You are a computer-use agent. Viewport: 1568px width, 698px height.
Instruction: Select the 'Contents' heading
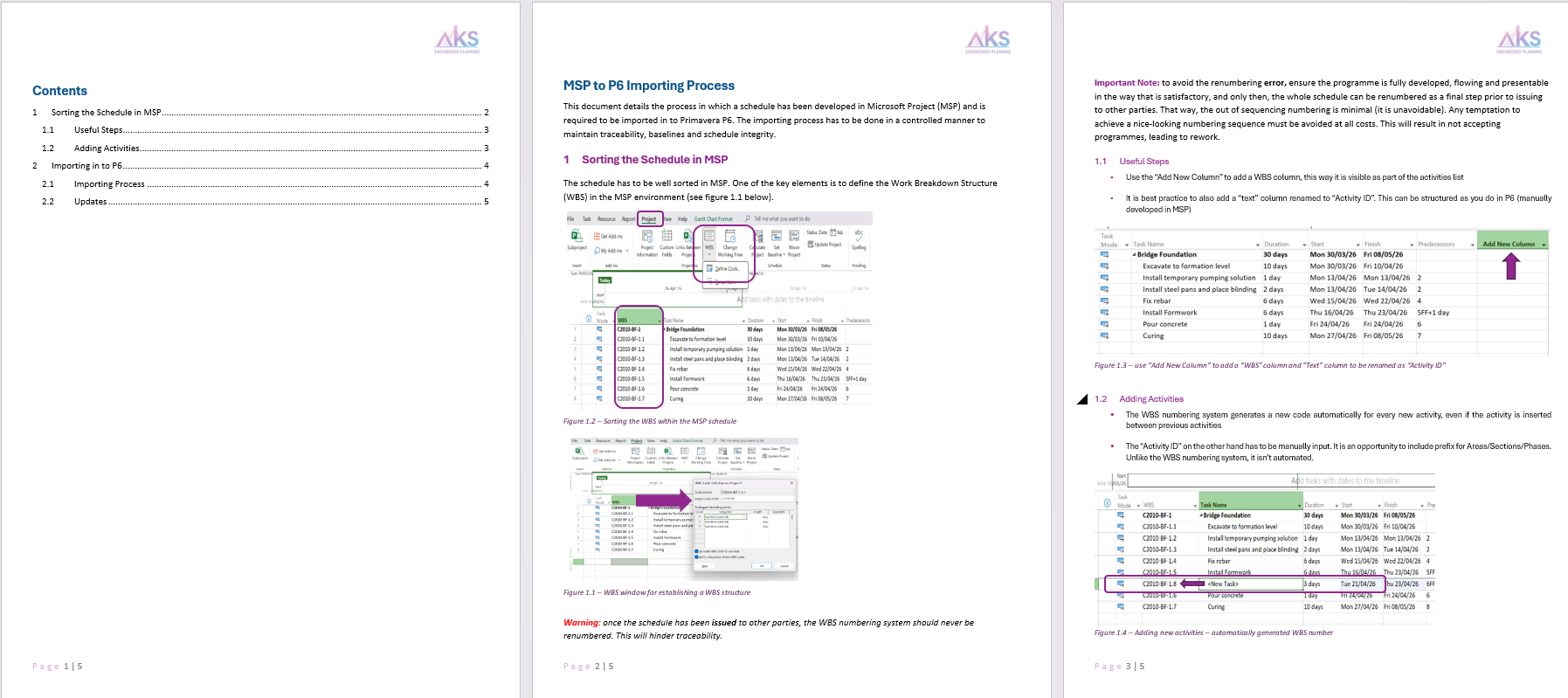point(59,91)
